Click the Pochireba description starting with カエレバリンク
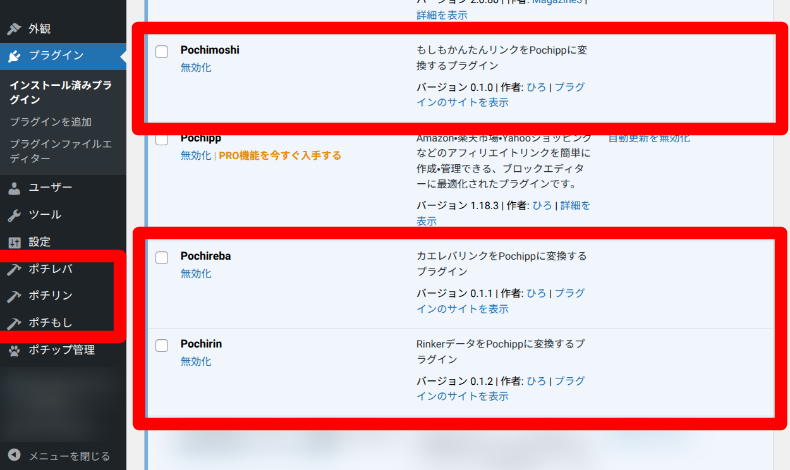The image size is (790, 470). [502, 263]
